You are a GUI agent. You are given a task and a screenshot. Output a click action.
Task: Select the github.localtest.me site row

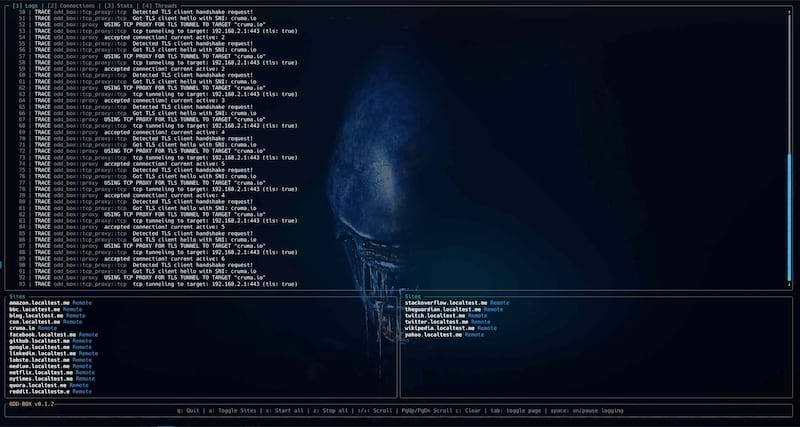click(50, 341)
